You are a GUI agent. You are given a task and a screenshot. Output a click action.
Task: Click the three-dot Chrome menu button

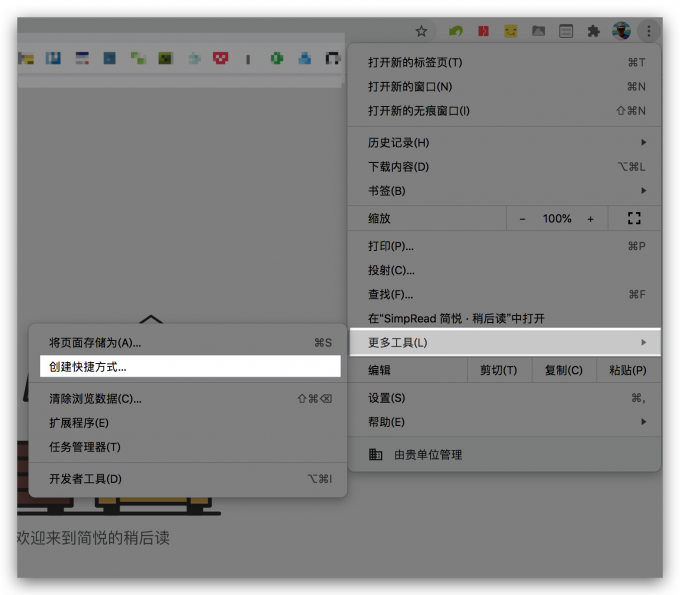pos(648,31)
